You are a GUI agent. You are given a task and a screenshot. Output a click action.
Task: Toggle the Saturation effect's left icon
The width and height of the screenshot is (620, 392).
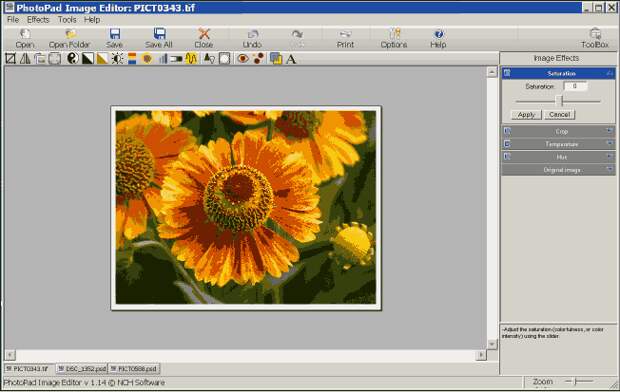click(x=507, y=73)
